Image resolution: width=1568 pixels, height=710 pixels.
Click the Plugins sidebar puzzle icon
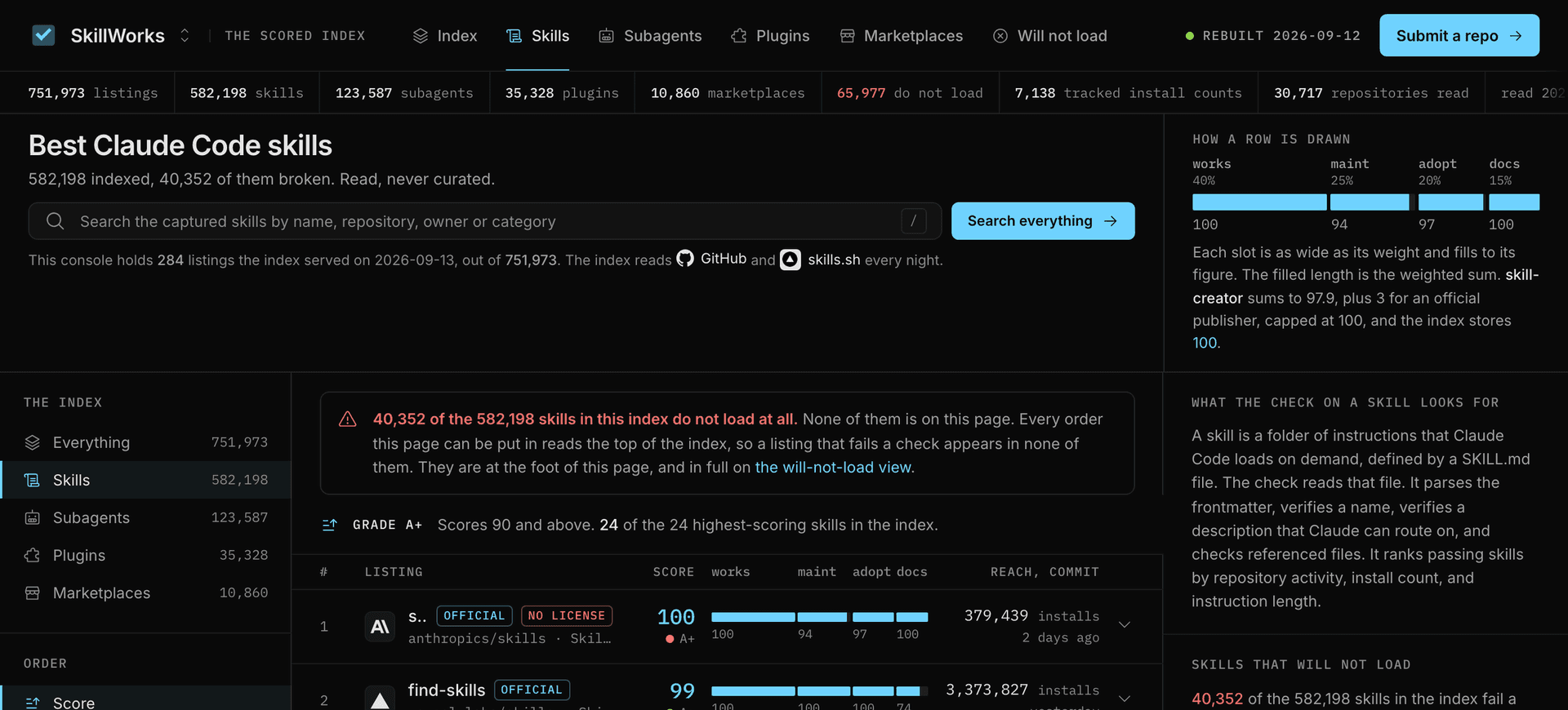(x=33, y=555)
